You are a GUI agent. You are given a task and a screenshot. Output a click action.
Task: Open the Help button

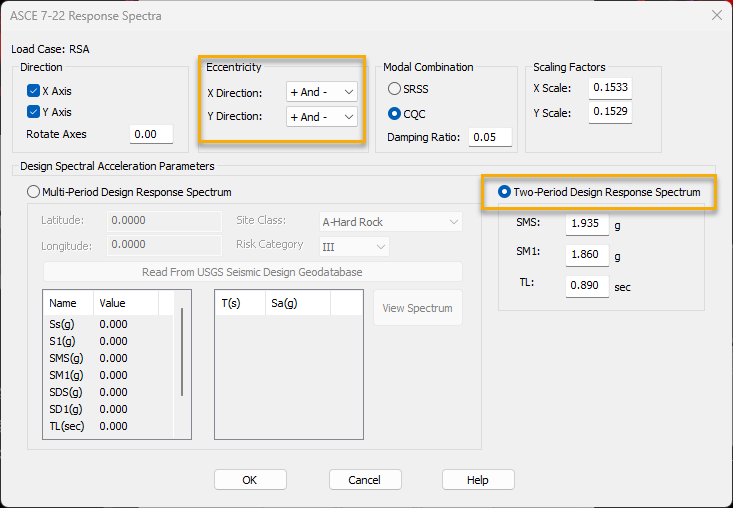tap(478, 480)
